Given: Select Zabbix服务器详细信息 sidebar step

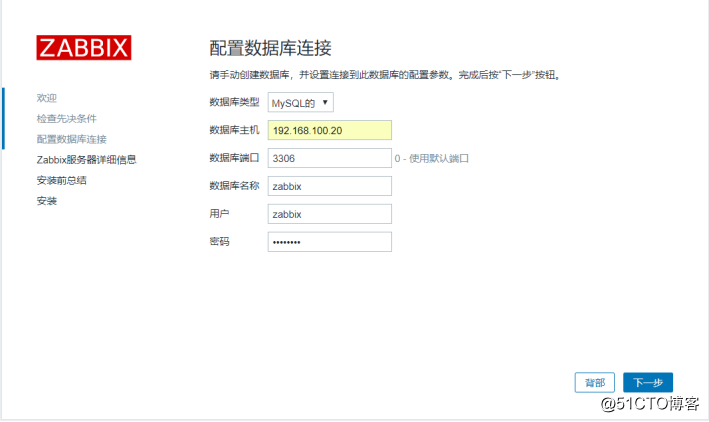Looking at the screenshot, I should (x=86, y=160).
